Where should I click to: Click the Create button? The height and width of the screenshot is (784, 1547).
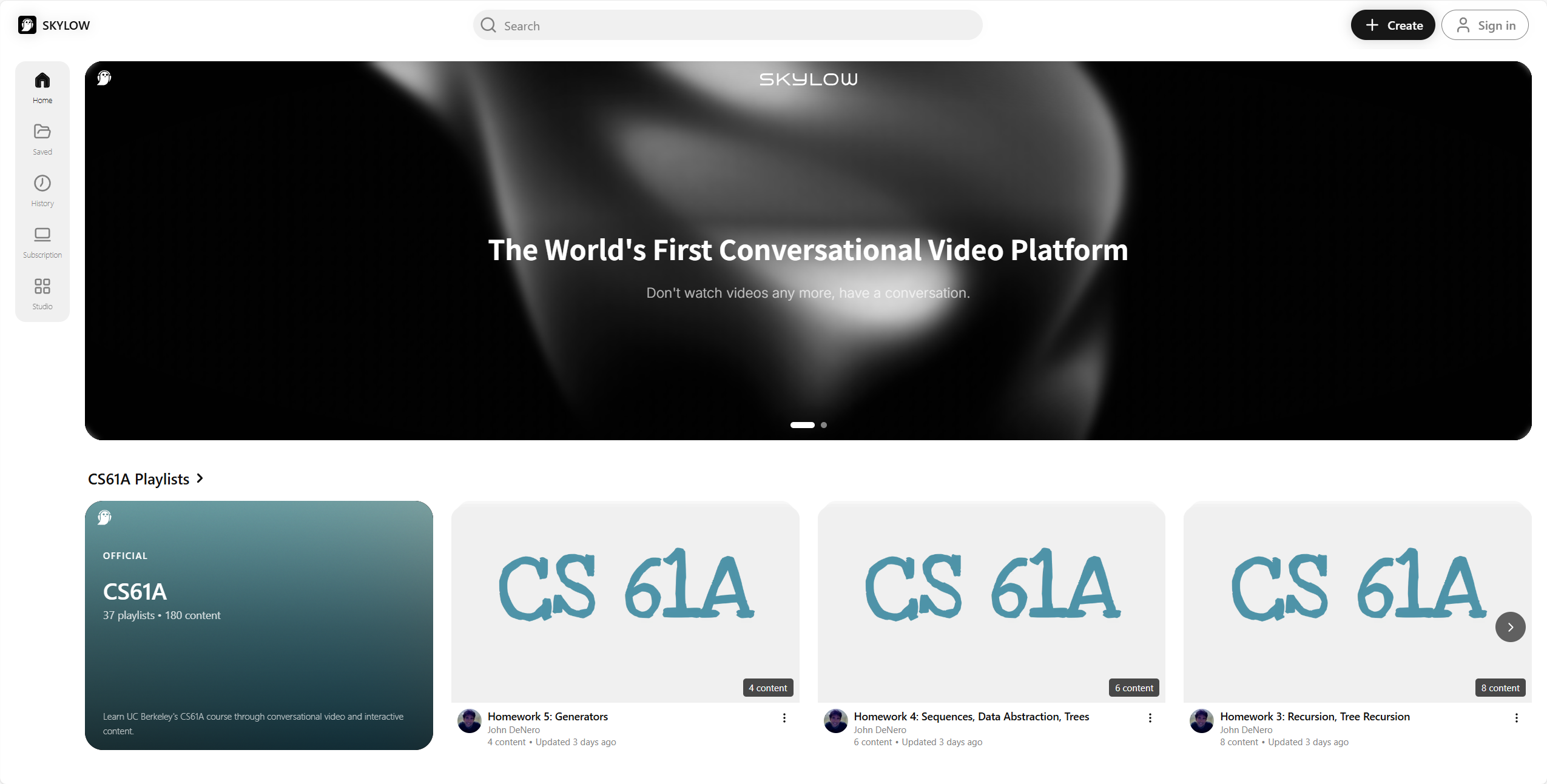tap(1392, 25)
